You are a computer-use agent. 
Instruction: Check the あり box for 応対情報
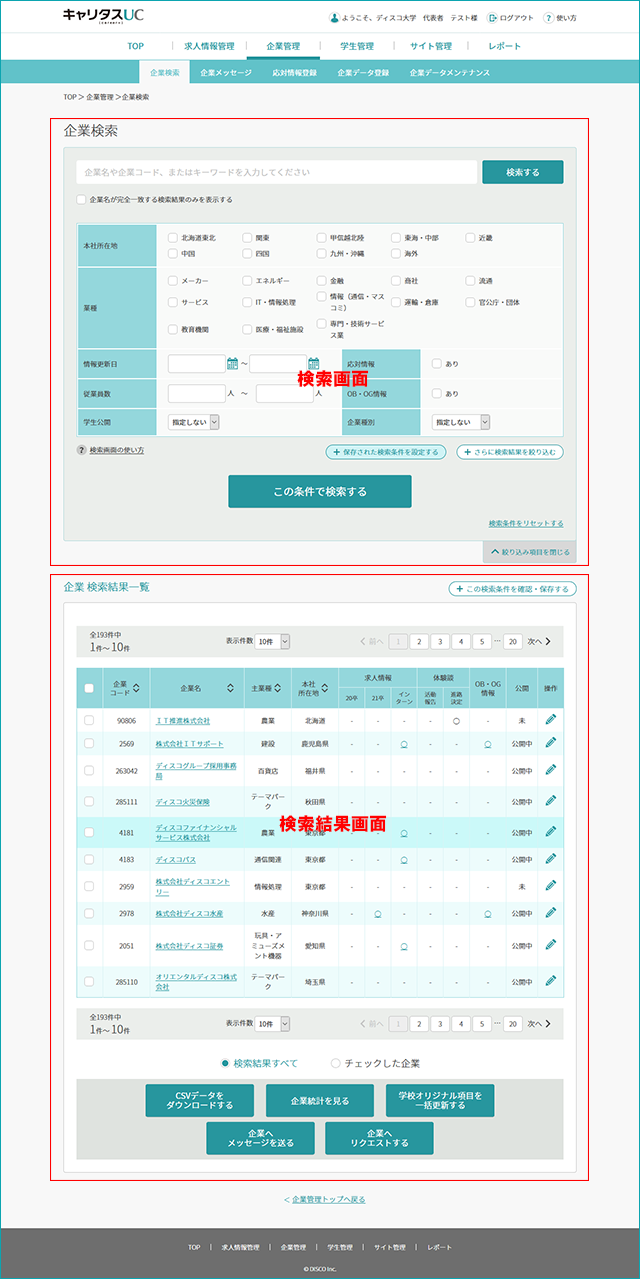point(437,364)
